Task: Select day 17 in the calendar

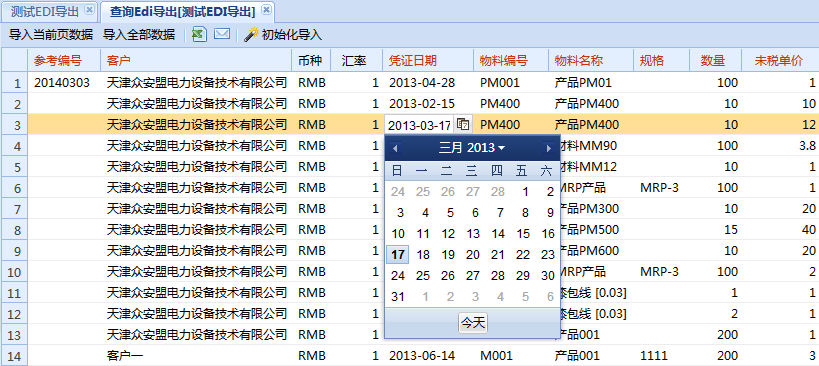Action: pyautogui.click(x=398, y=255)
